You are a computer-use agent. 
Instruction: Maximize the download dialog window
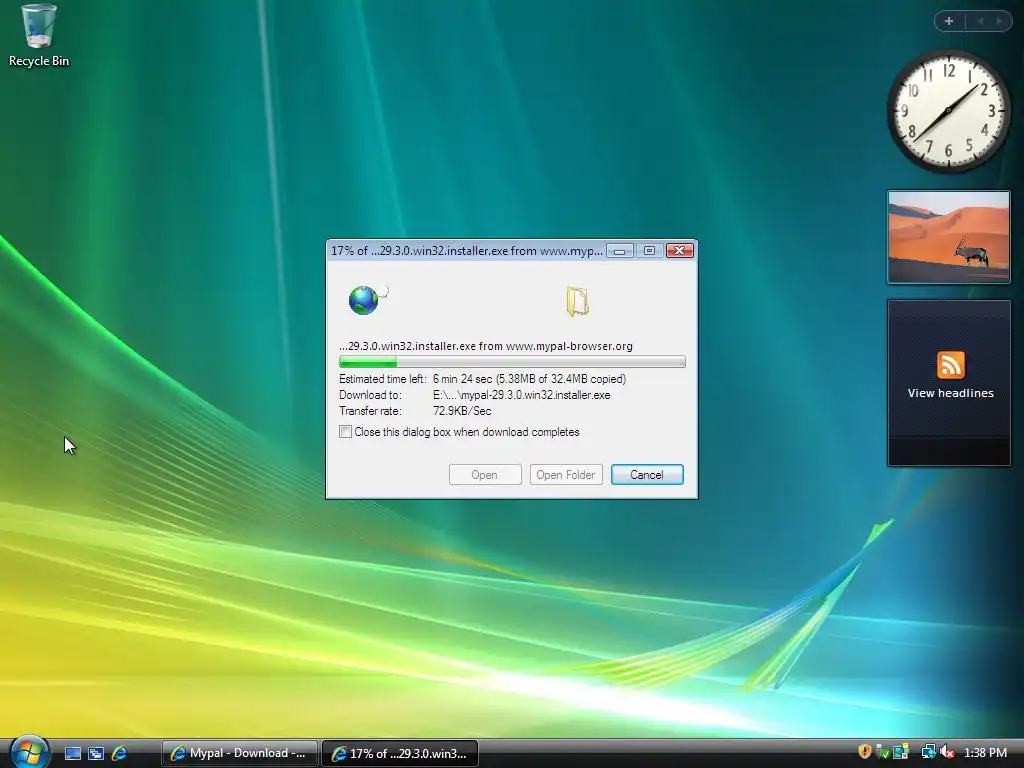click(649, 251)
